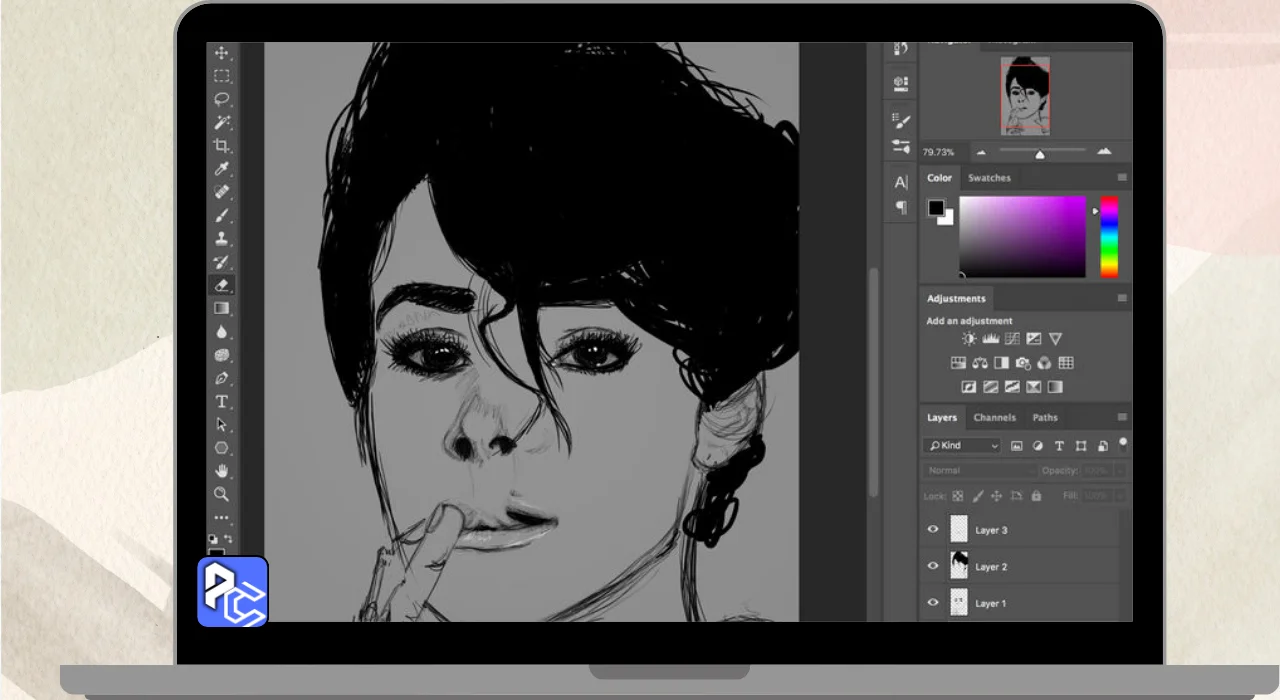
Task: Open the Channels tab
Action: click(994, 418)
